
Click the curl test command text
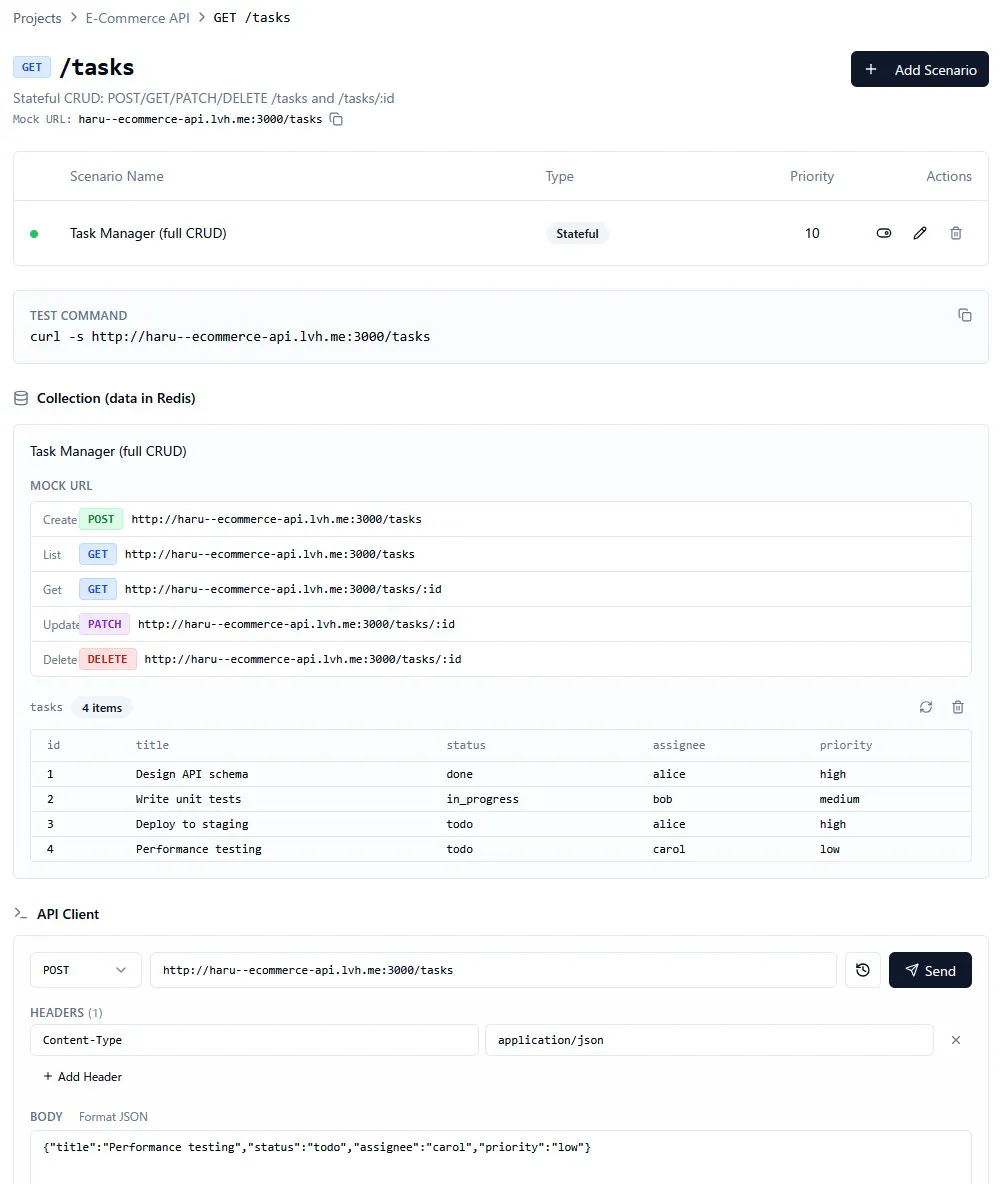point(229,336)
